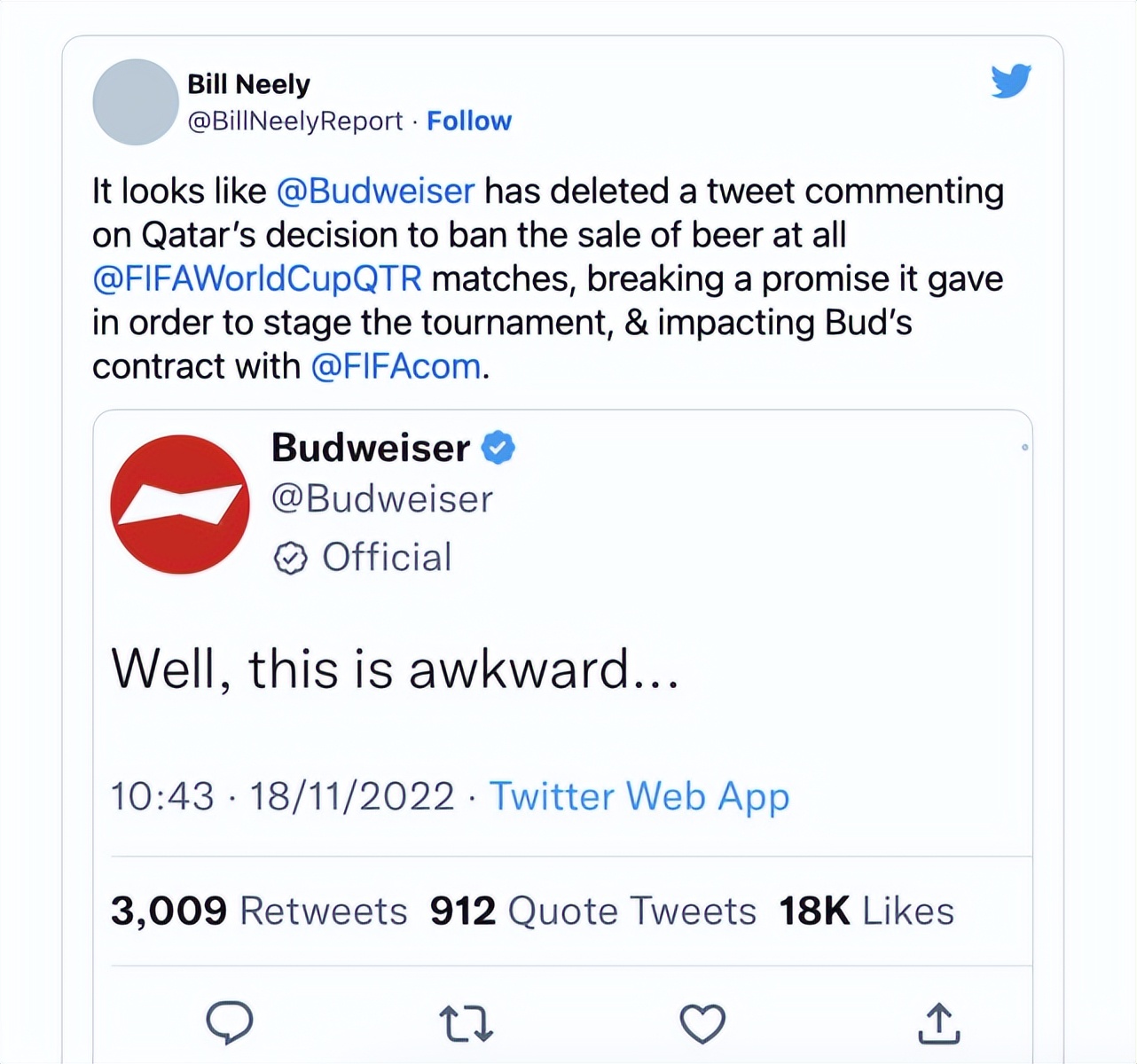1137x1064 pixels.
Task: Click the share upload icon
Action: (x=938, y=1022)
